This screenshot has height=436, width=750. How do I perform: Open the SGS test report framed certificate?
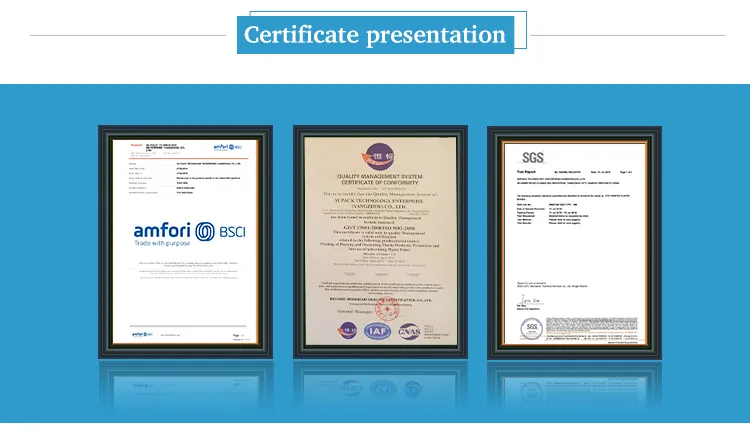[574, 242]
